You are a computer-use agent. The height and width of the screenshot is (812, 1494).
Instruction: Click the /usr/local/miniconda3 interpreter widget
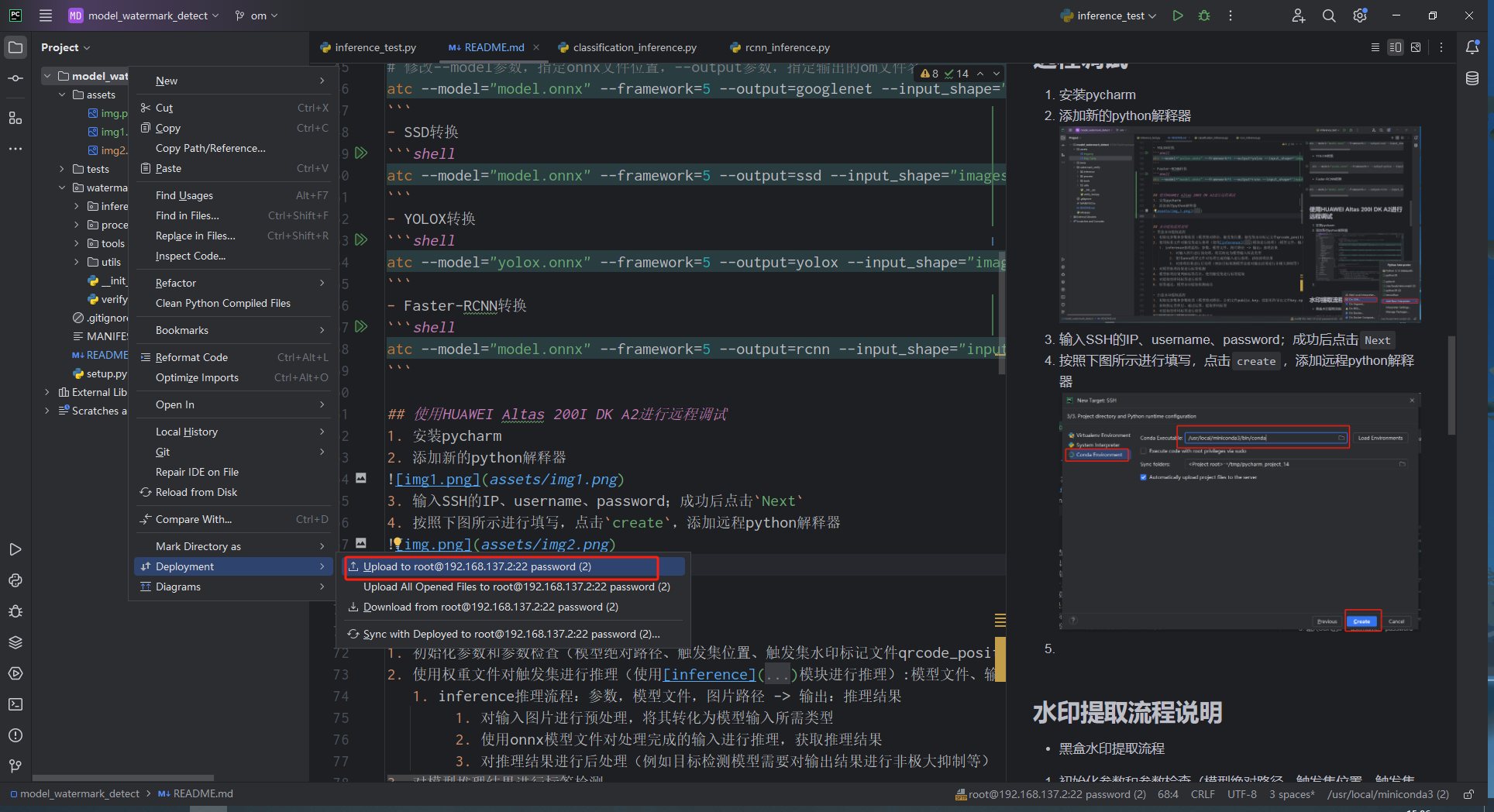(1388, 794)
